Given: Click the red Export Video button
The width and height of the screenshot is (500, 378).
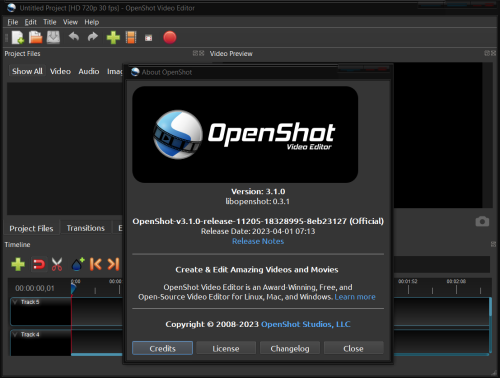Looking at the screenshot, I should coord(170,37).
